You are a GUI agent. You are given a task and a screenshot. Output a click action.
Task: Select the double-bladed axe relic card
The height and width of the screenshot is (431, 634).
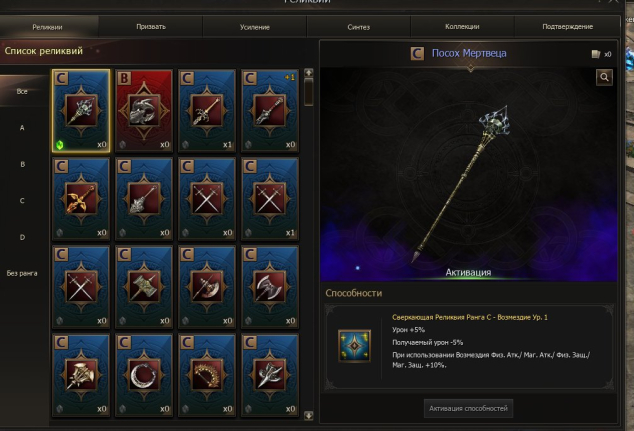pyautogui.click(x=270, y=287)
